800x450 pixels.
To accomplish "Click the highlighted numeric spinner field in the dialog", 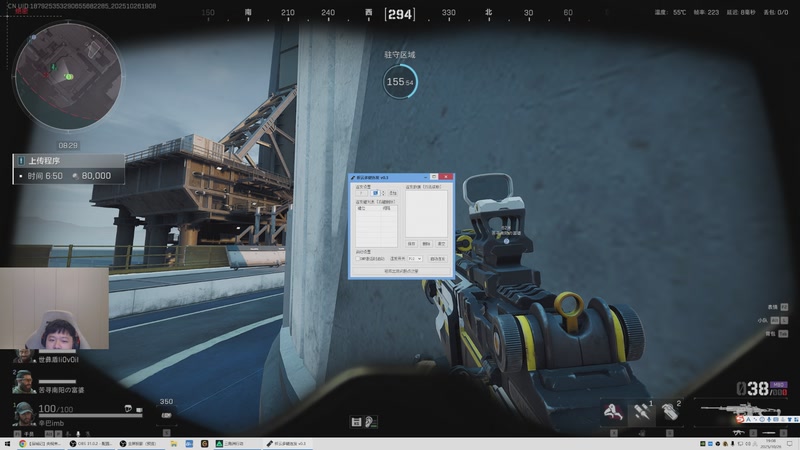I will (376, 193).
